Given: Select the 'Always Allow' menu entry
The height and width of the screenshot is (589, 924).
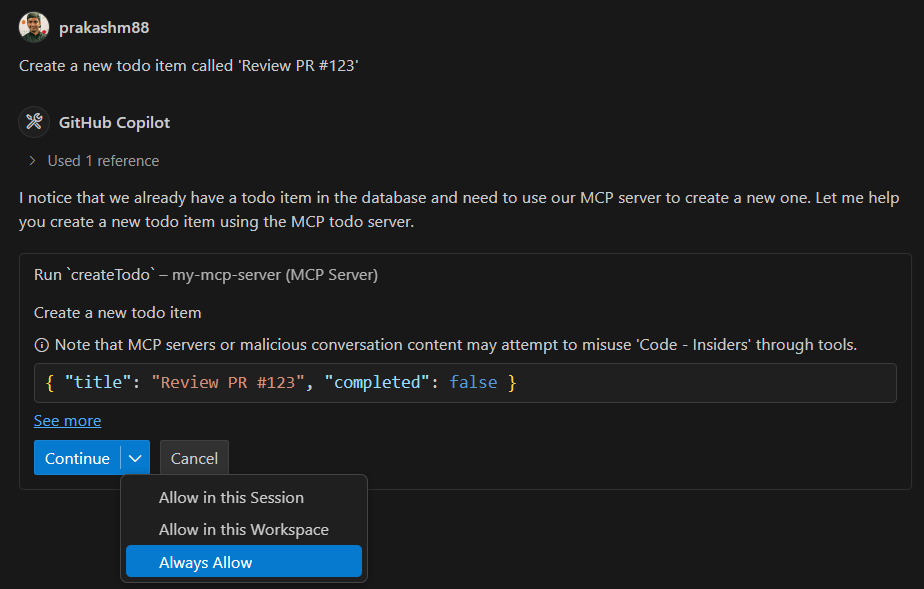Looking at the screenshot, I should pos(206,563).
